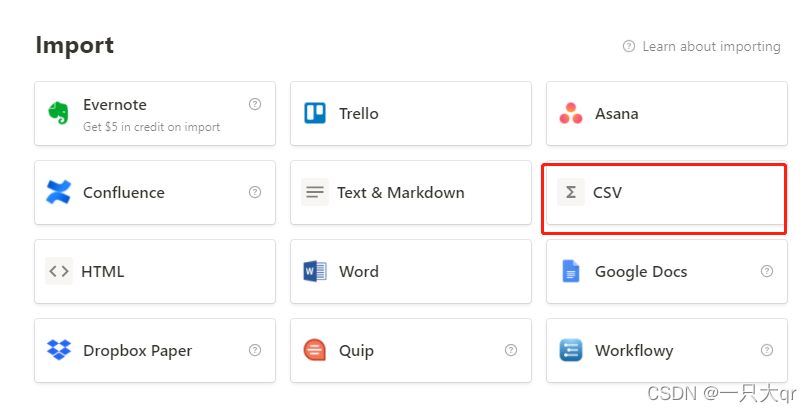
Task: Open the help icon on Confluence card
Action: pyautogui.click(x=255, y=192)
